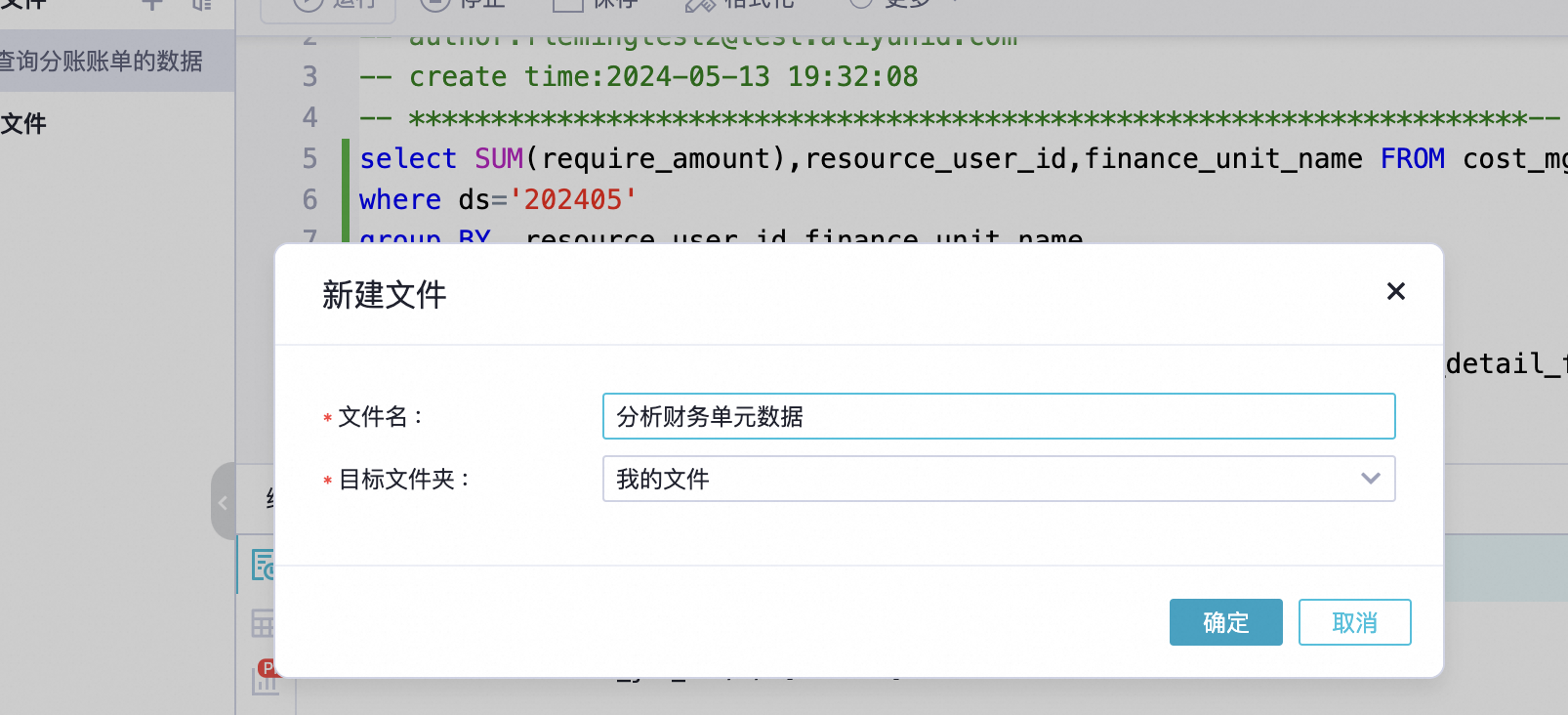The width and height of the screenshot is (1568, 715).
Task: Click the where ds='202405' code line
Action: 498,199
